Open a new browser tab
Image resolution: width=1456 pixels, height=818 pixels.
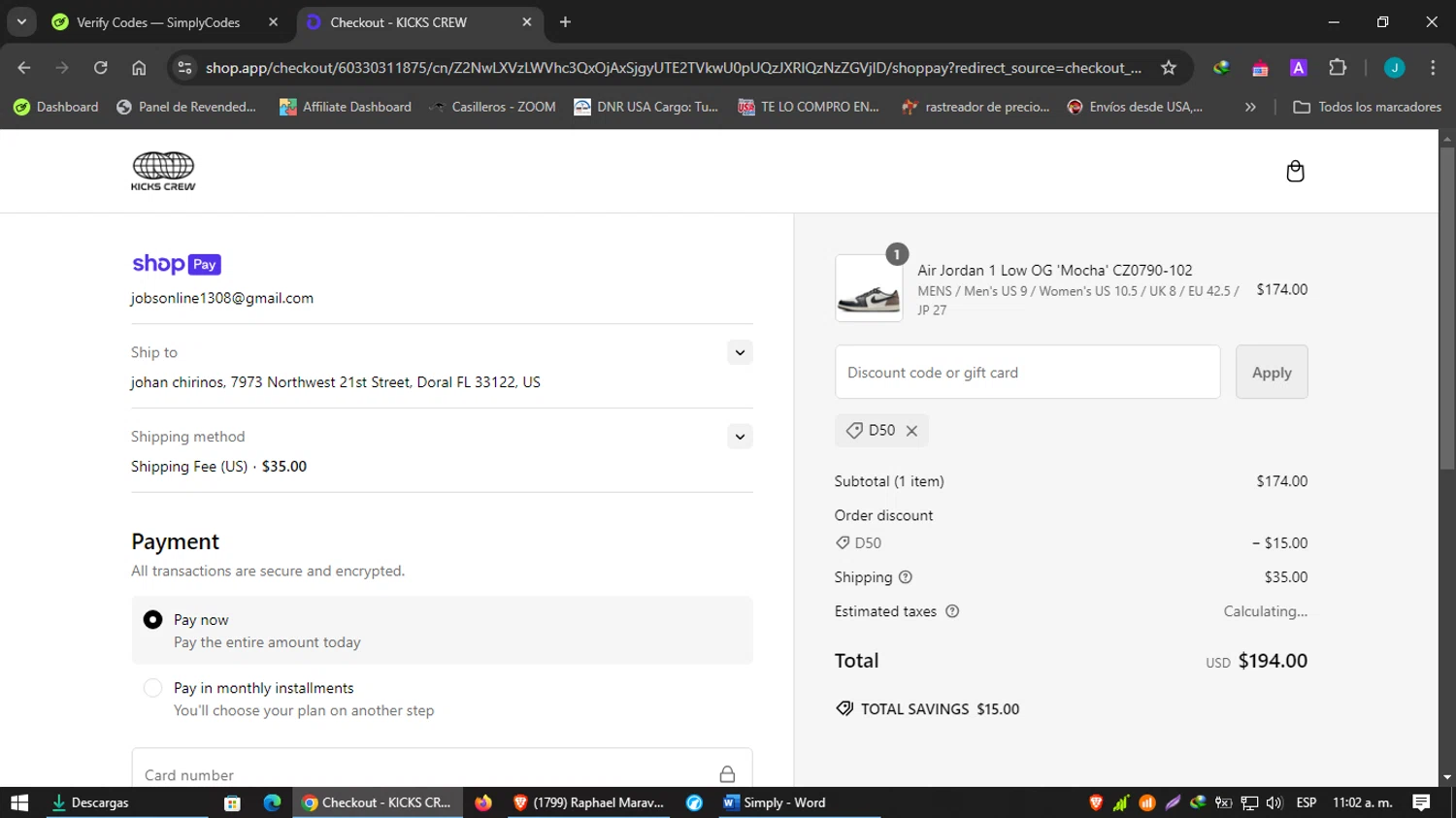point(565,22)
